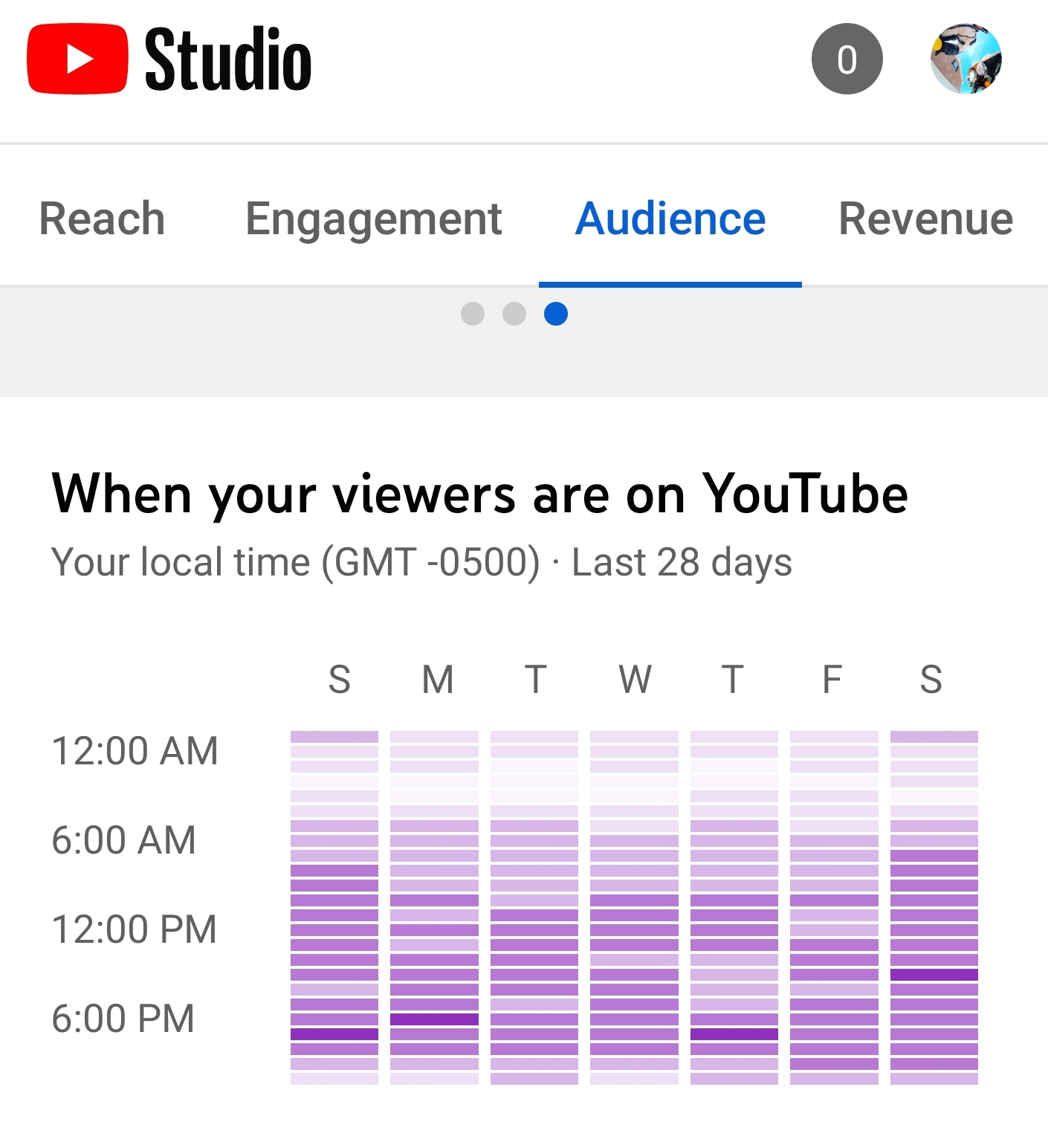Image resolution: width=1048 pixels, height=1148 pixels.
Task: Switch to the Reach tab
Action: [102, 219]
